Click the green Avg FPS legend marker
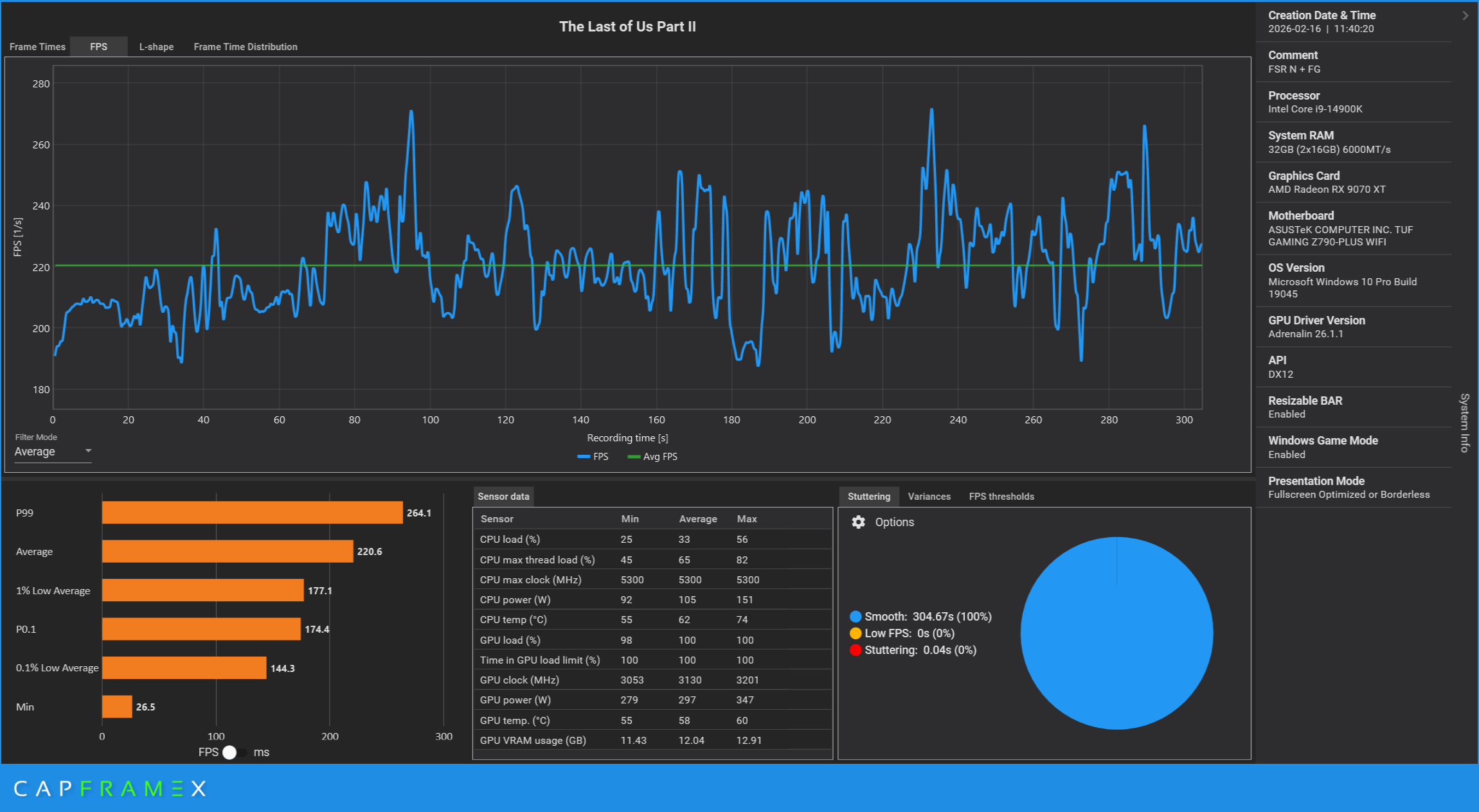 pos(634,457)
